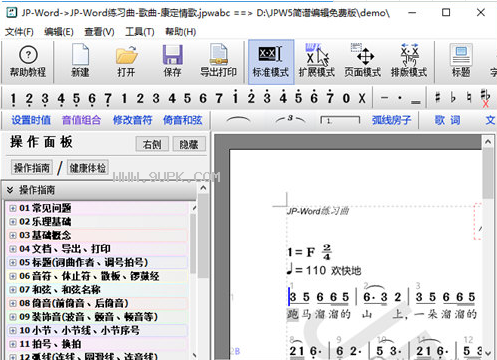497x360 pixels.
Task: Open the 帮助(H) menu
Action: point(180,32)
